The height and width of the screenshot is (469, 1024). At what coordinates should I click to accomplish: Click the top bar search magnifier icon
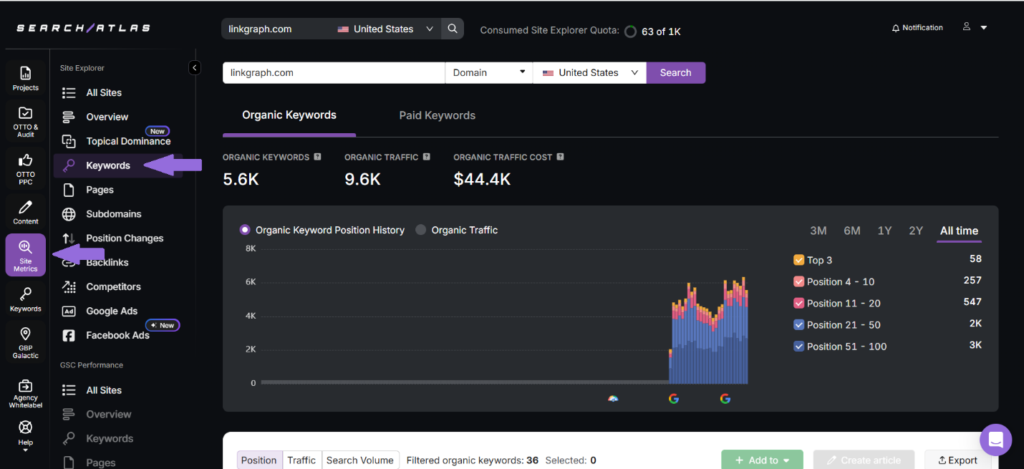(452, 29)
